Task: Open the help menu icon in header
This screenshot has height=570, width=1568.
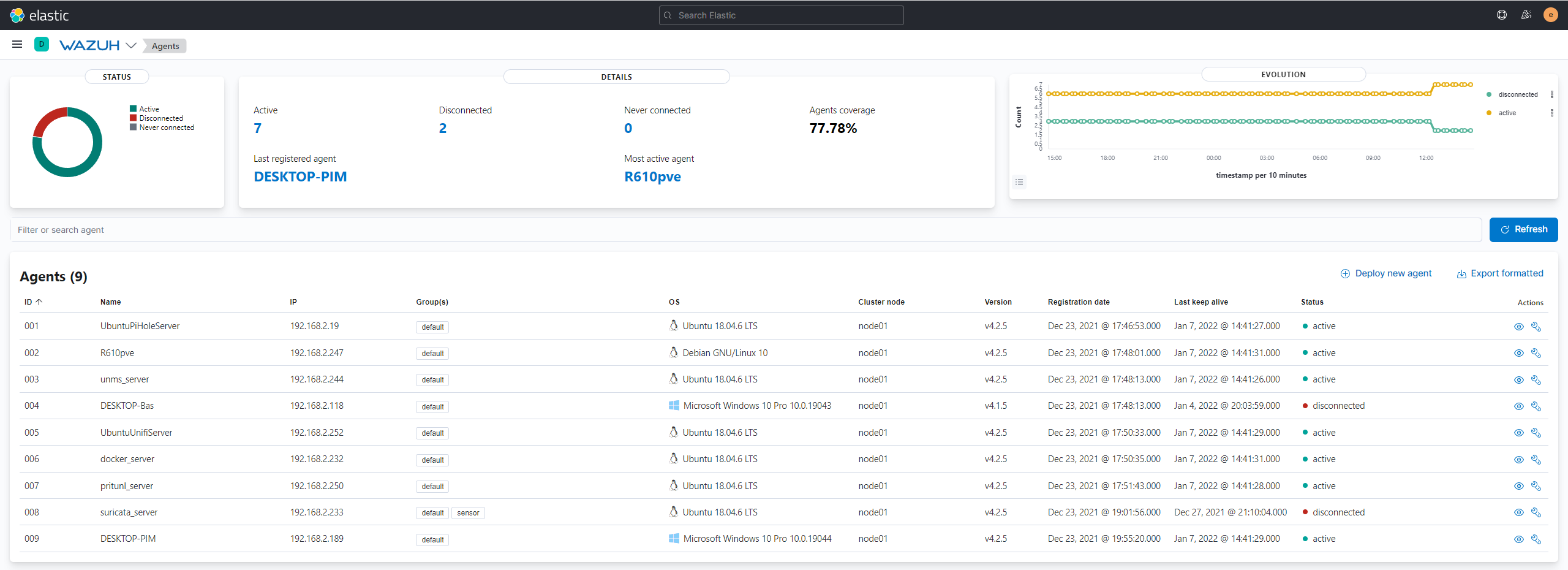Action: pos(1501,15)
